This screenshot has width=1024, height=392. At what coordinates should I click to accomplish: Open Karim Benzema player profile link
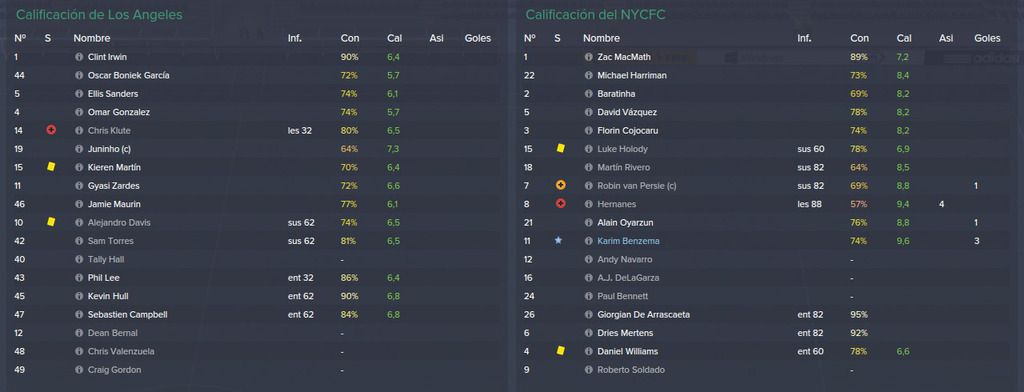(628, 241)
